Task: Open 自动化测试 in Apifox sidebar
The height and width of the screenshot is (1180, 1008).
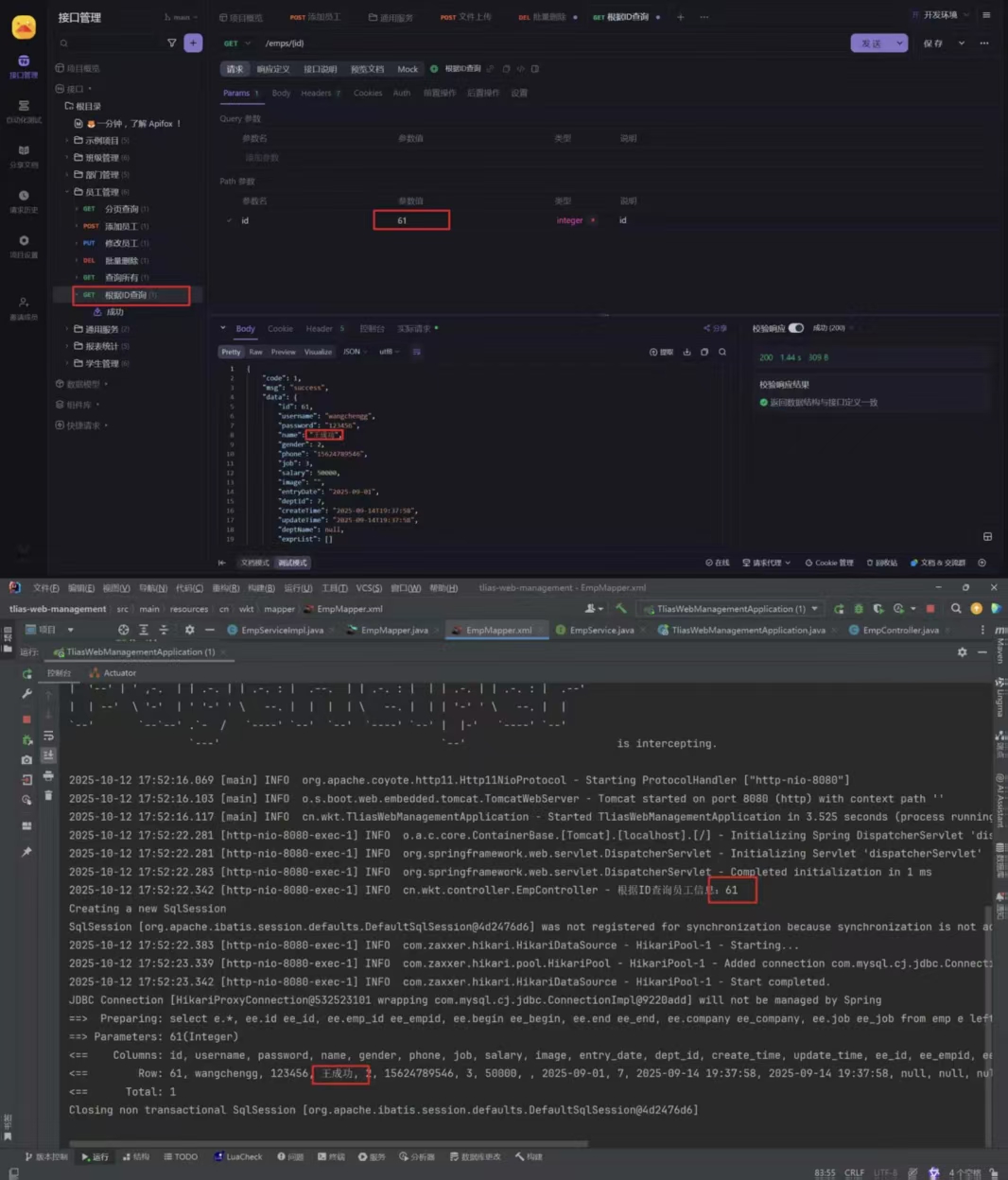Action: point(24,110)
